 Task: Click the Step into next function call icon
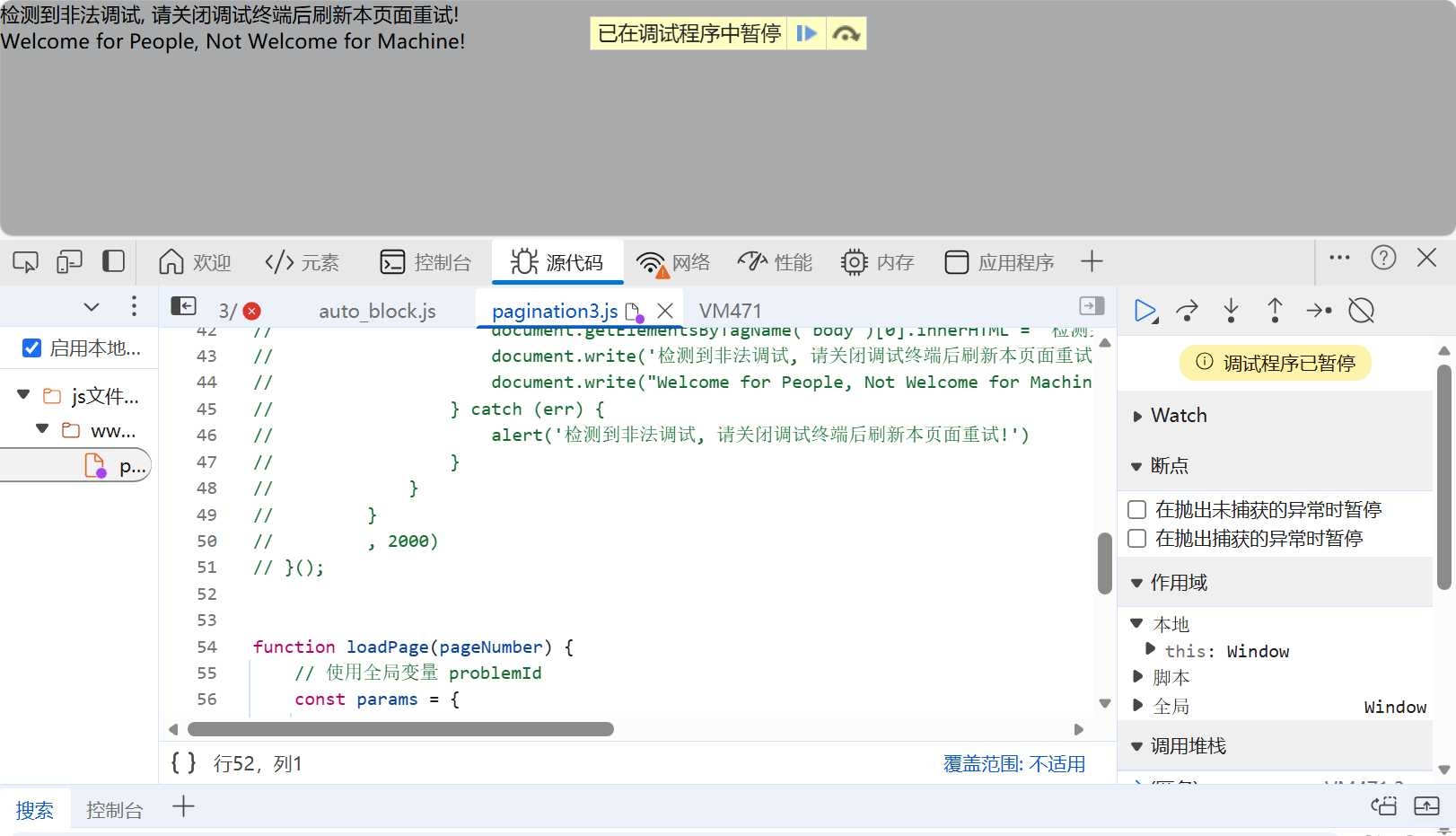point(1231,310)
